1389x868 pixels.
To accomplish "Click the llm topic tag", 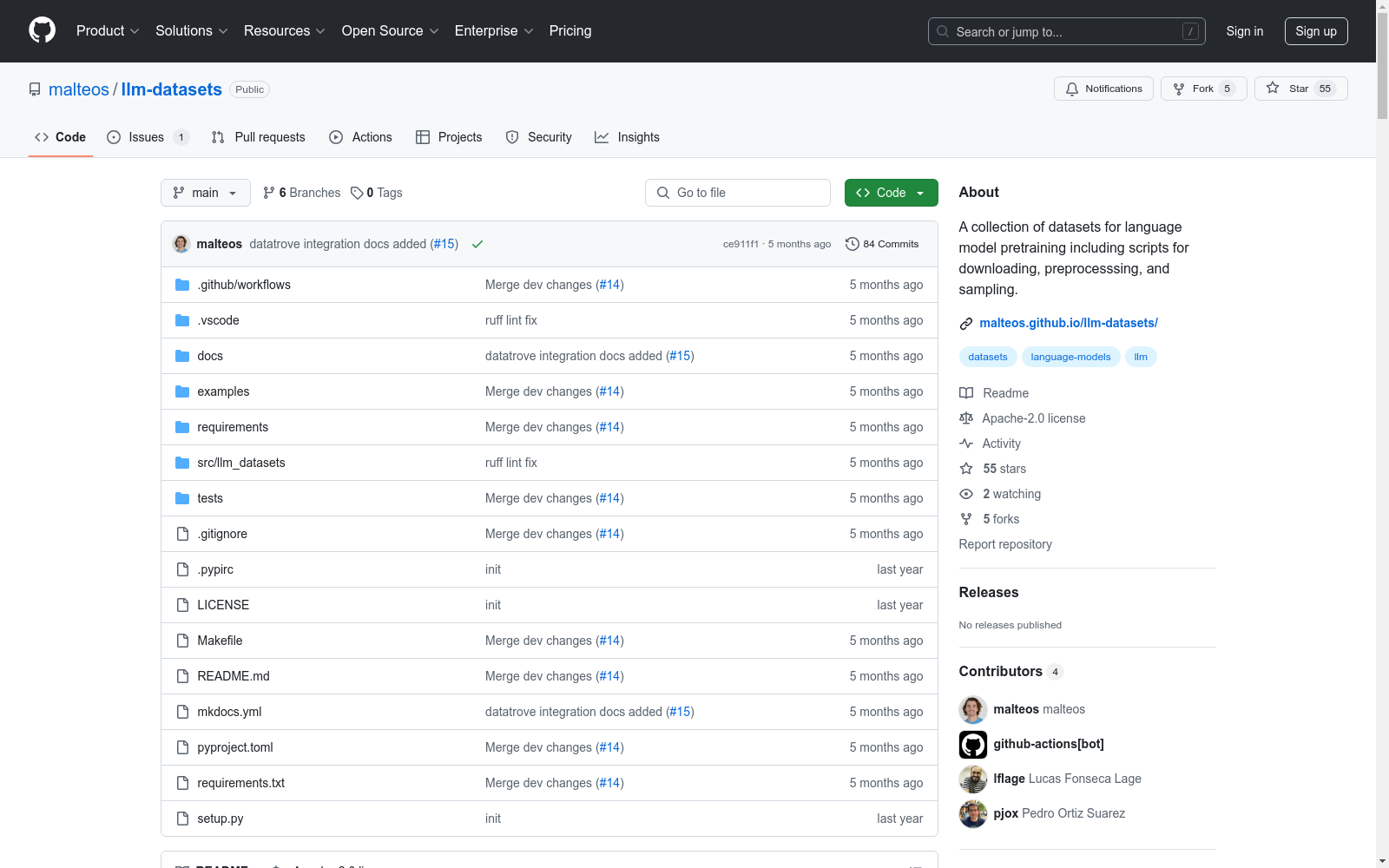I will coord(1141,357).
